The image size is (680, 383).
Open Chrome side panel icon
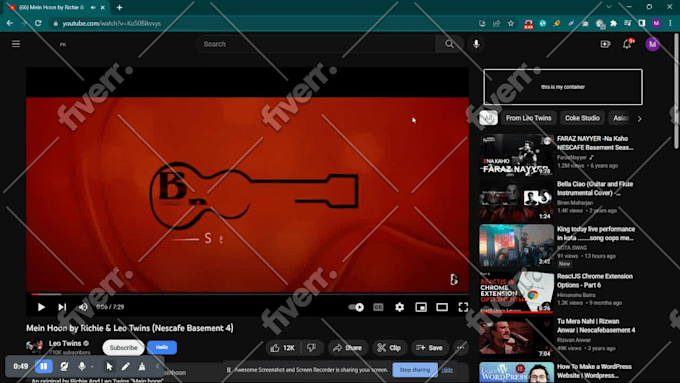(642, 23)
